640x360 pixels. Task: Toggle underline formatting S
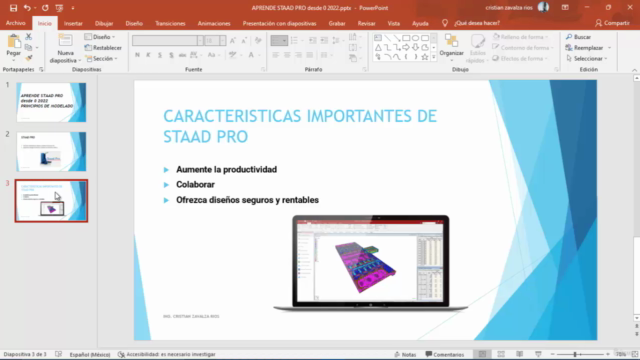coord(160,55)
